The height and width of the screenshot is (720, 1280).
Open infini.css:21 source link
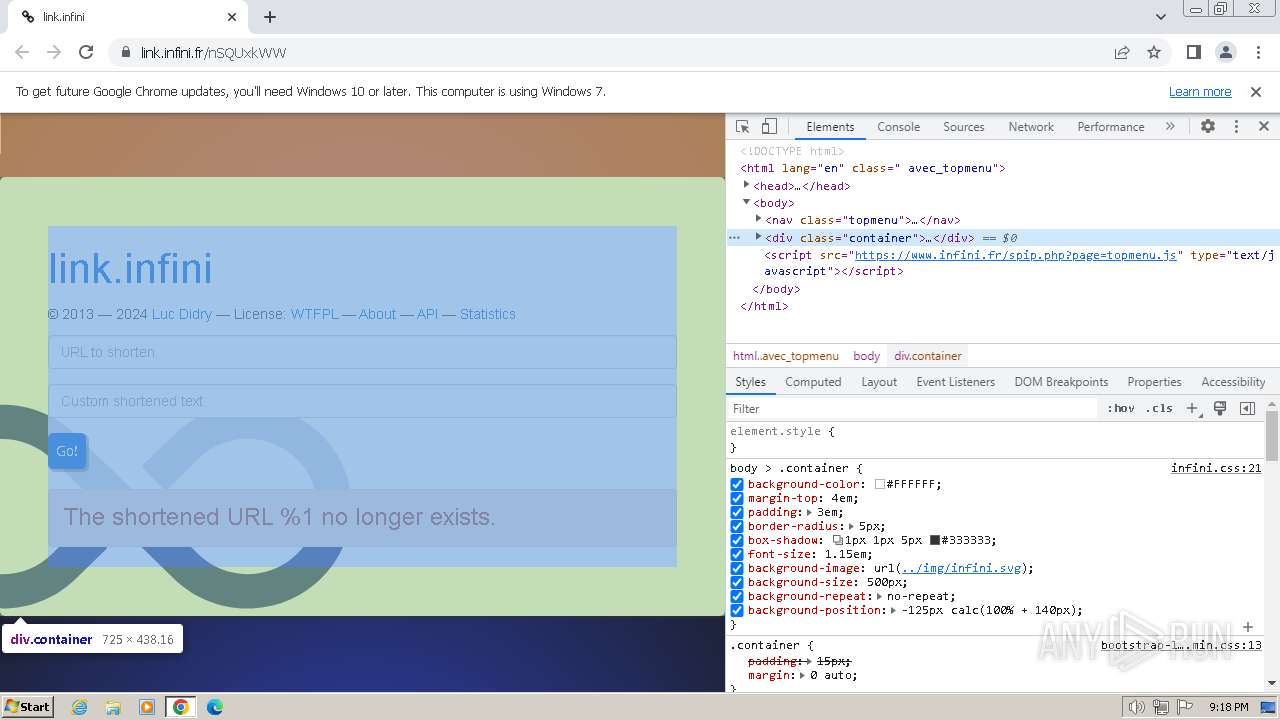pyautogui.click(x=1216, y=468)
